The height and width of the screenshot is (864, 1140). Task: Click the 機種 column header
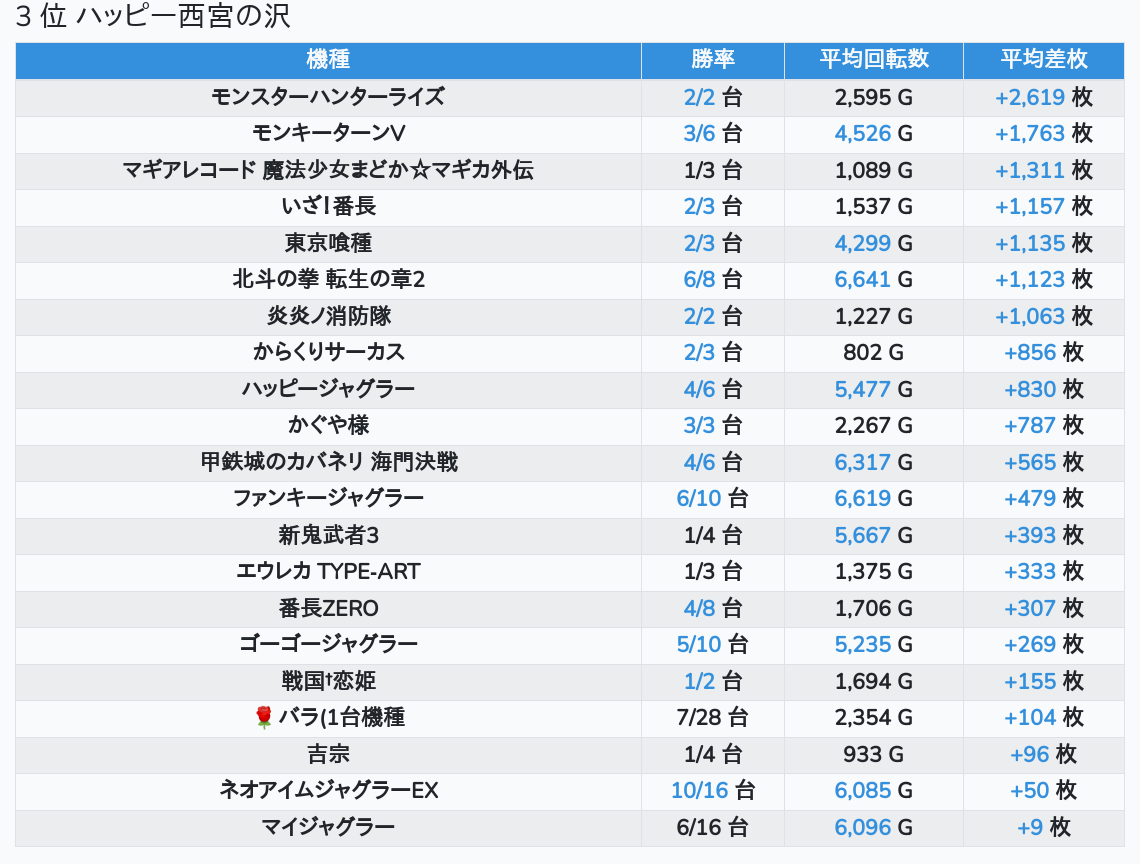[328, 59]
